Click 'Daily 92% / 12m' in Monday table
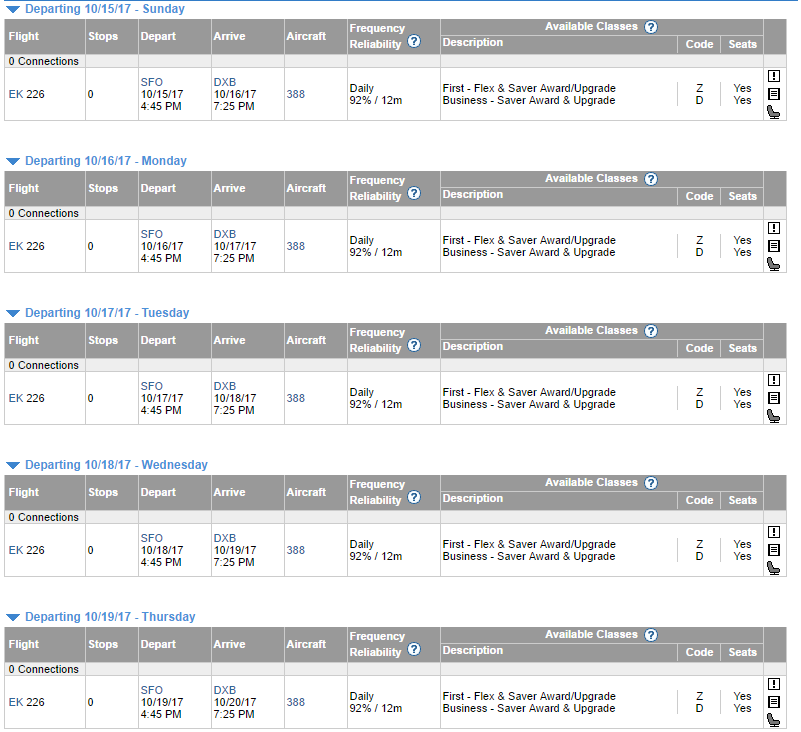The width and height of the screenshot is (801, 732). [375, 246]
